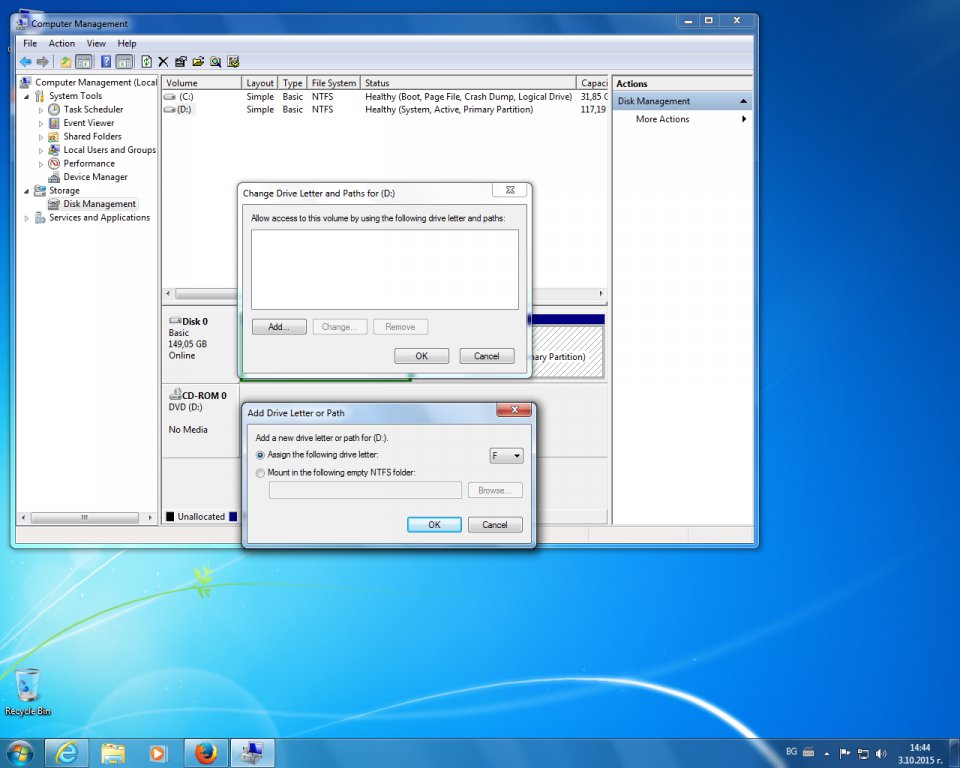This screenshot has height=768, width=960.
Task: Click OK in Add Drive Letter dialog
Action: [x=434, y=525]
